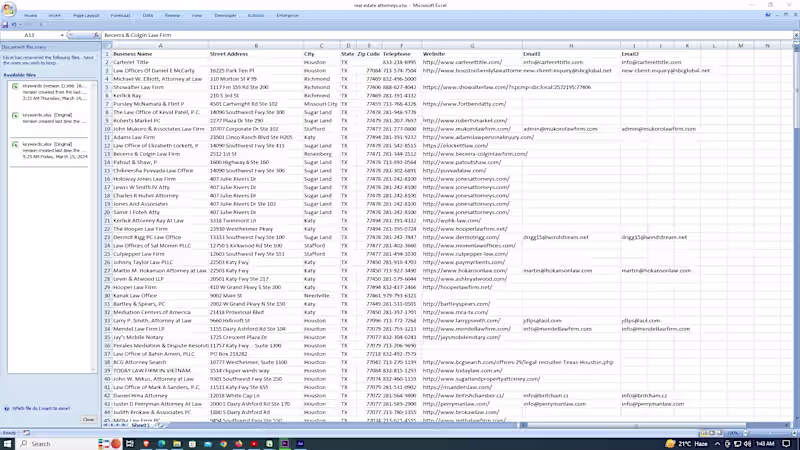Select the Sheet1 worksheet tab
This screenshot has width=800, height=450.
(141, 425)
